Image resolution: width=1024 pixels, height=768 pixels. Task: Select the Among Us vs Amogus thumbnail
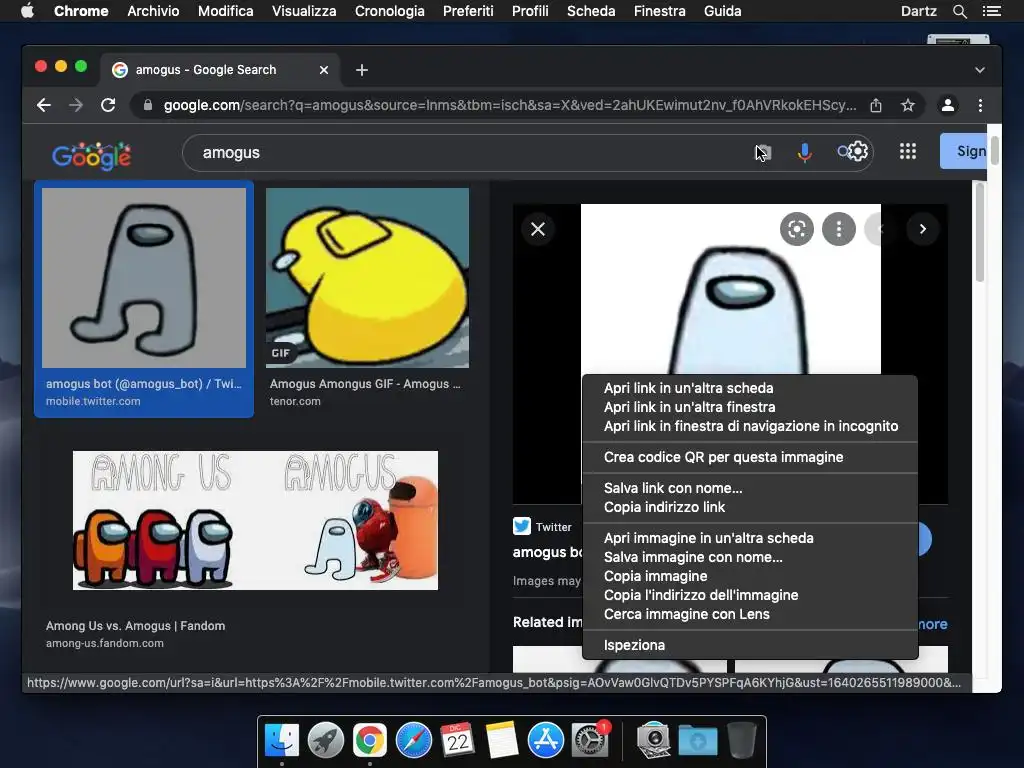tap(255, 520)
